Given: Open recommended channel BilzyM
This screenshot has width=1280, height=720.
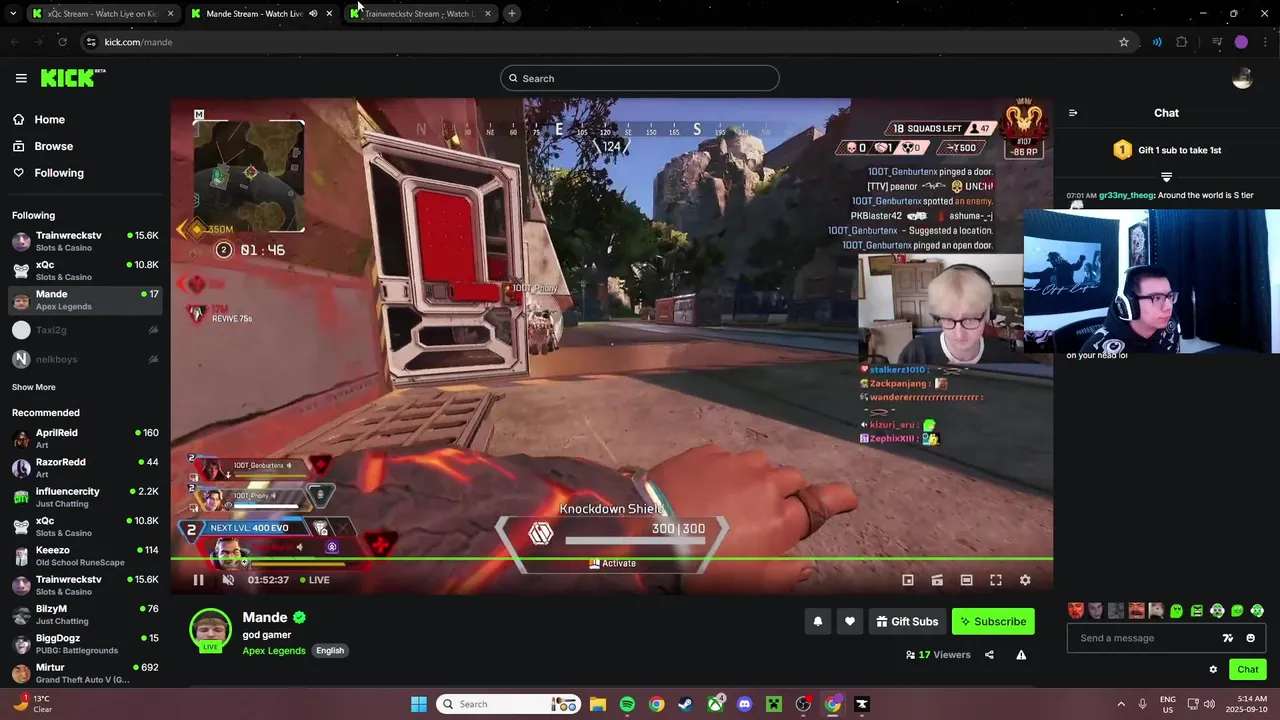Looking at the screenshot, I should point(85,614).
